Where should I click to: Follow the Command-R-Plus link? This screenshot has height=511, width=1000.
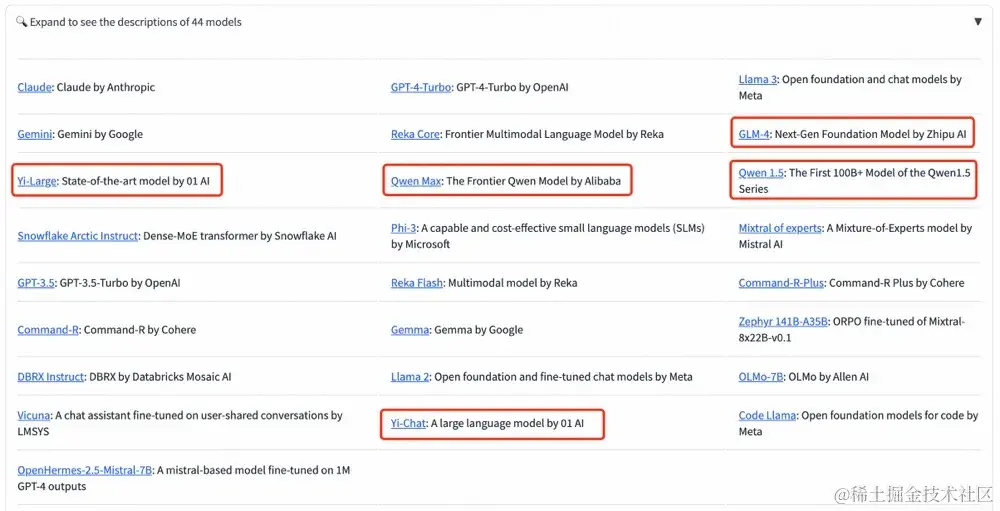coord(781,283)
